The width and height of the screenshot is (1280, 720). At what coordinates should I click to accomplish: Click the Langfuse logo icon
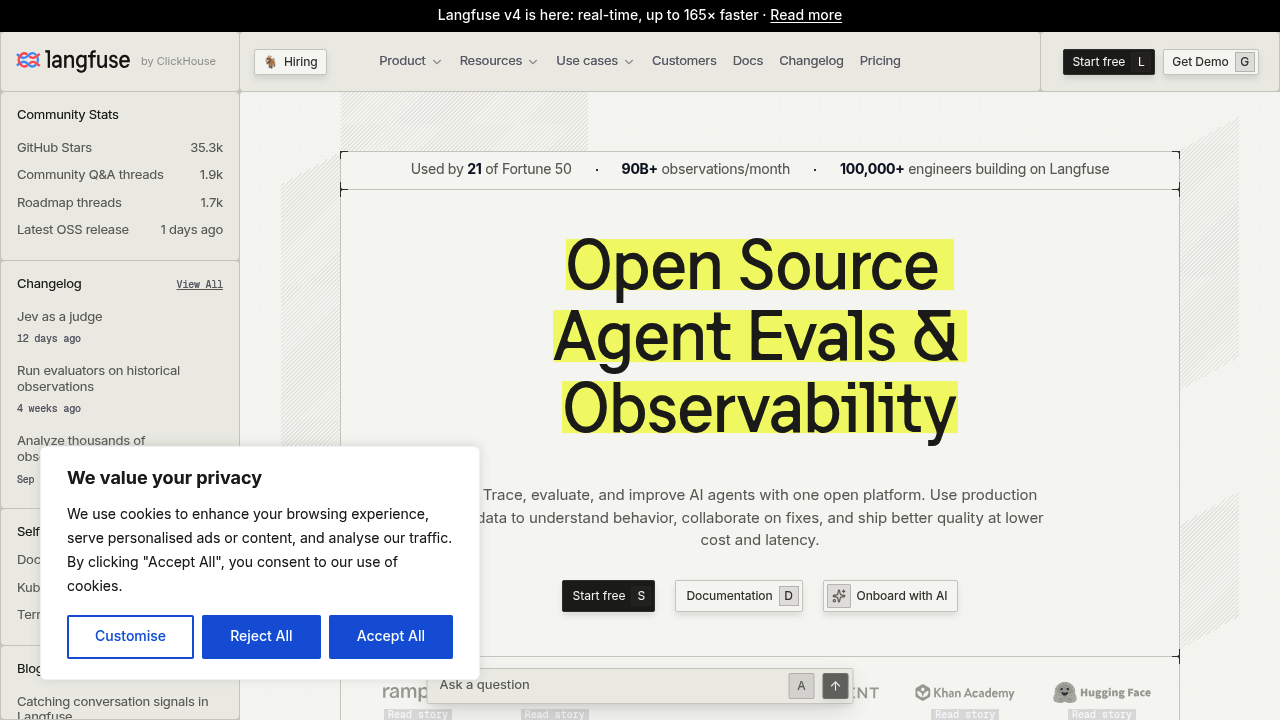tap(28, 61)
